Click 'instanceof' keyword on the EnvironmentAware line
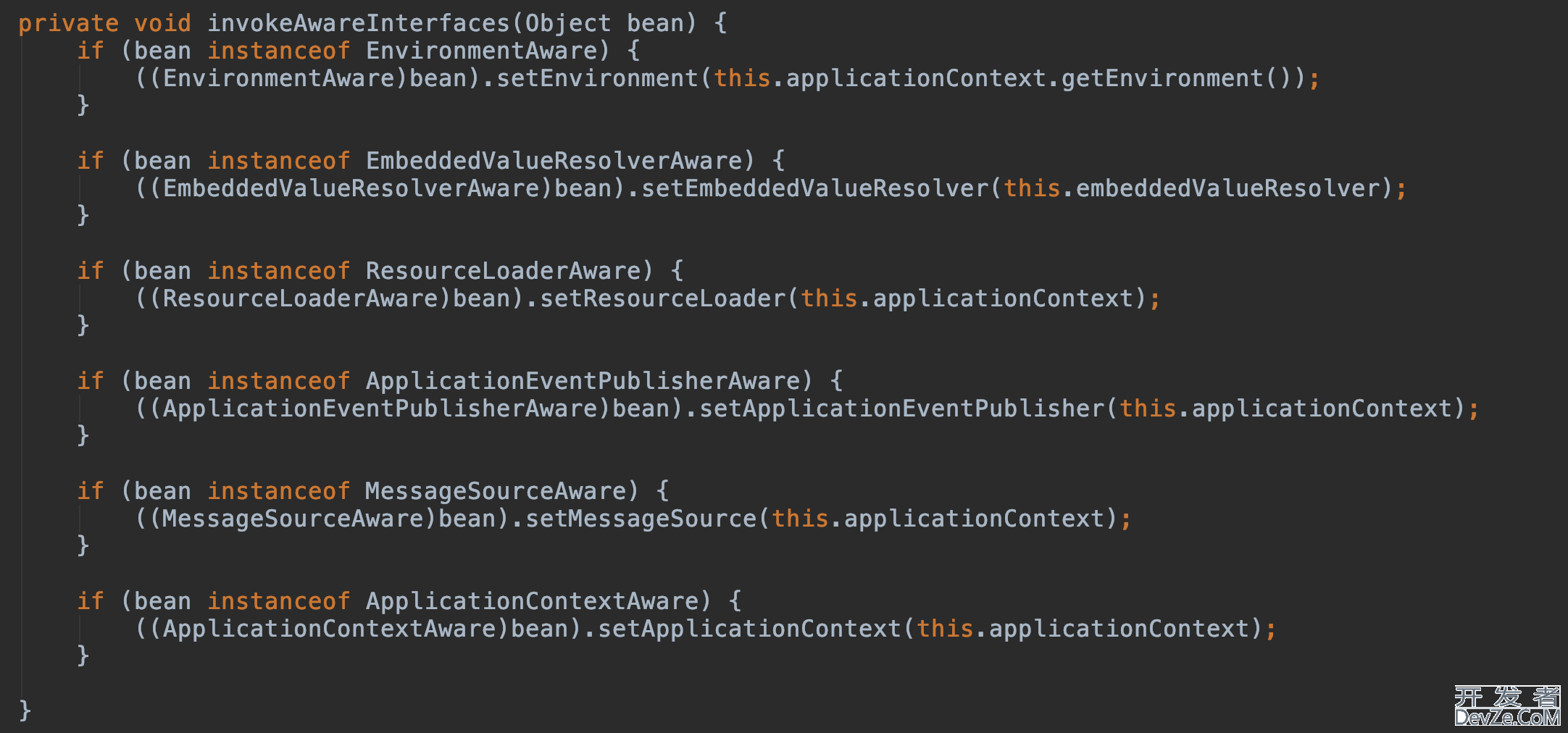Screen dimensions: 1568x733 click(279, 51)
